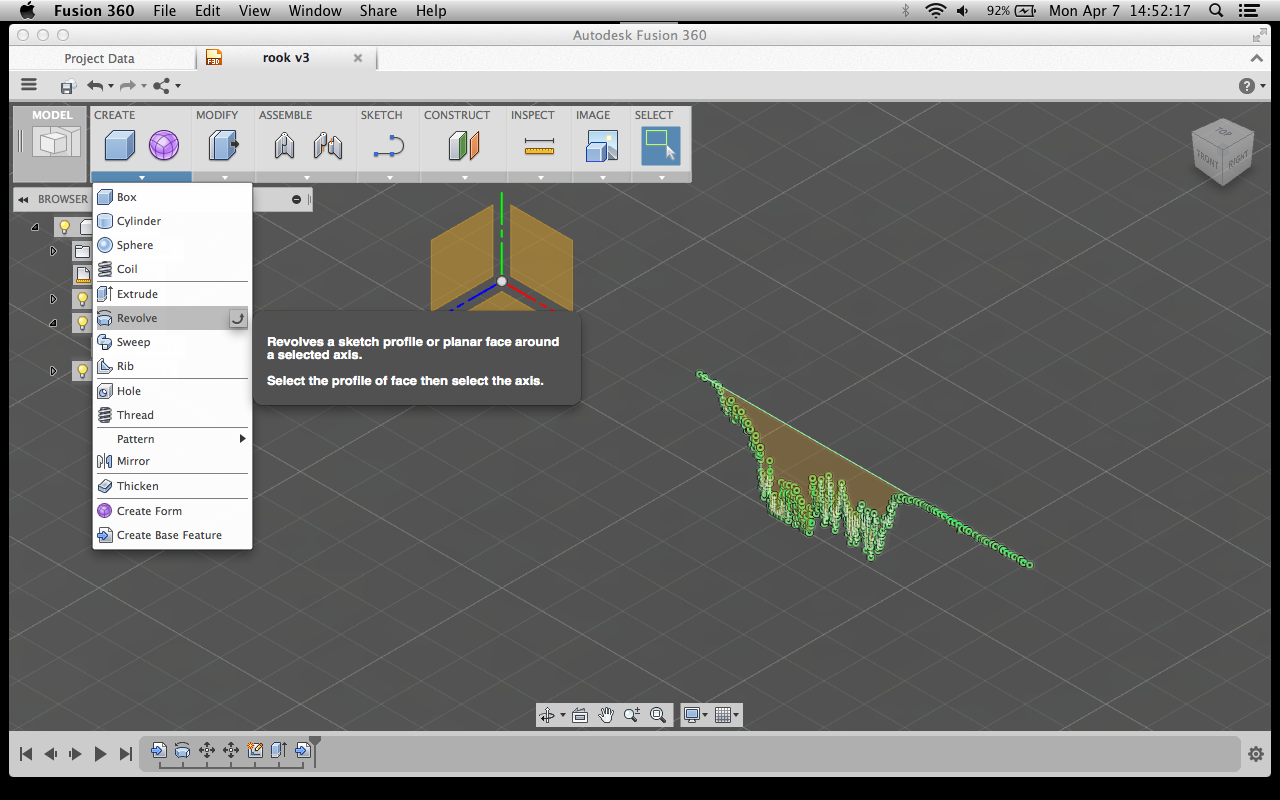Step timeline back one feature
1280x800 pixels.
[x=51, y=754]
